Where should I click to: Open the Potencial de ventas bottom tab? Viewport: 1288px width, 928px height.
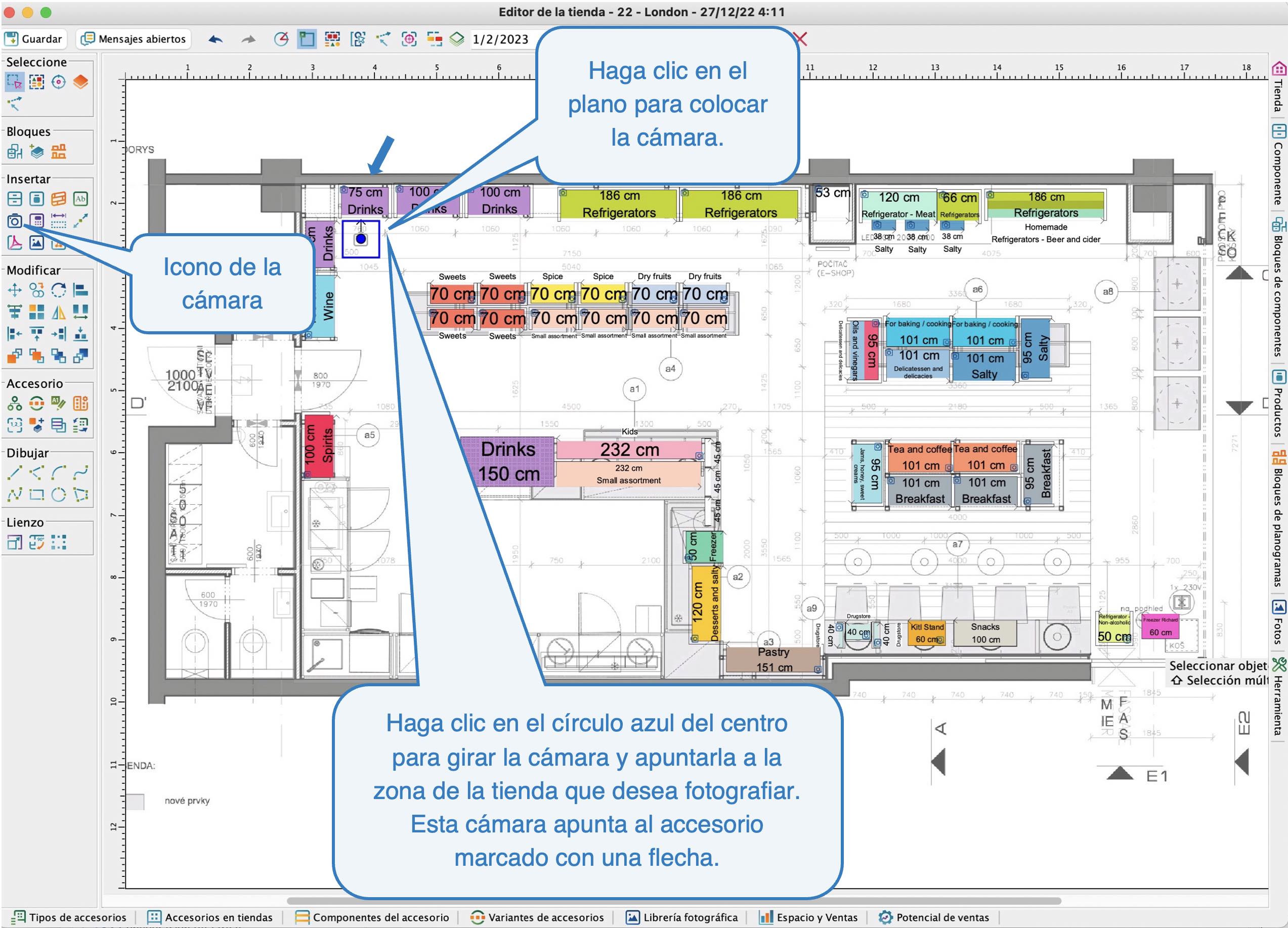coord(934,917)
